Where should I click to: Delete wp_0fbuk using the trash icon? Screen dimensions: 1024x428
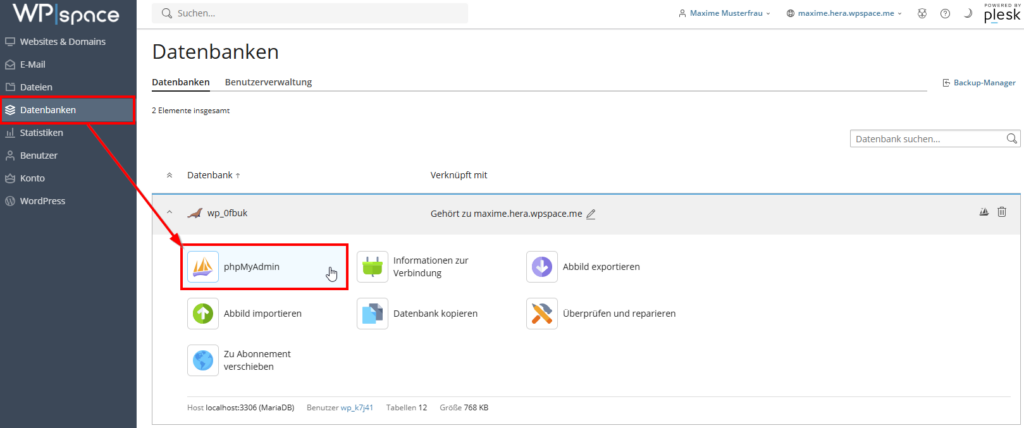[x=1002, y=212]
